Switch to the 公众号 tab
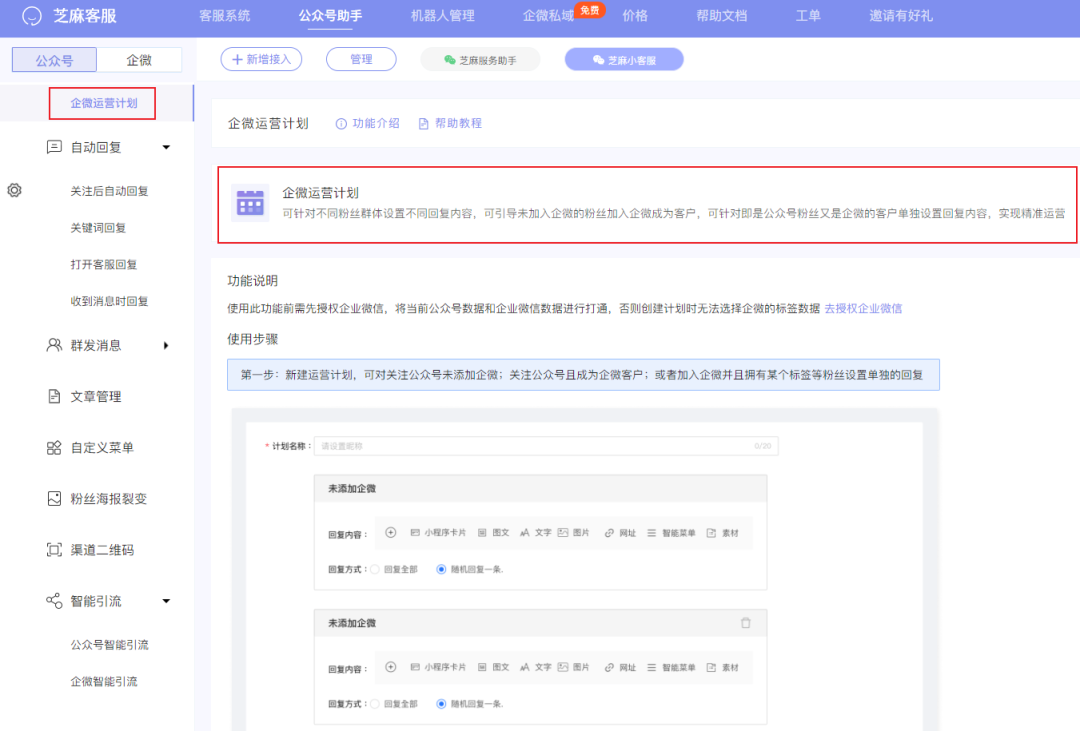The image size is (1080, 731). [54, 60]
